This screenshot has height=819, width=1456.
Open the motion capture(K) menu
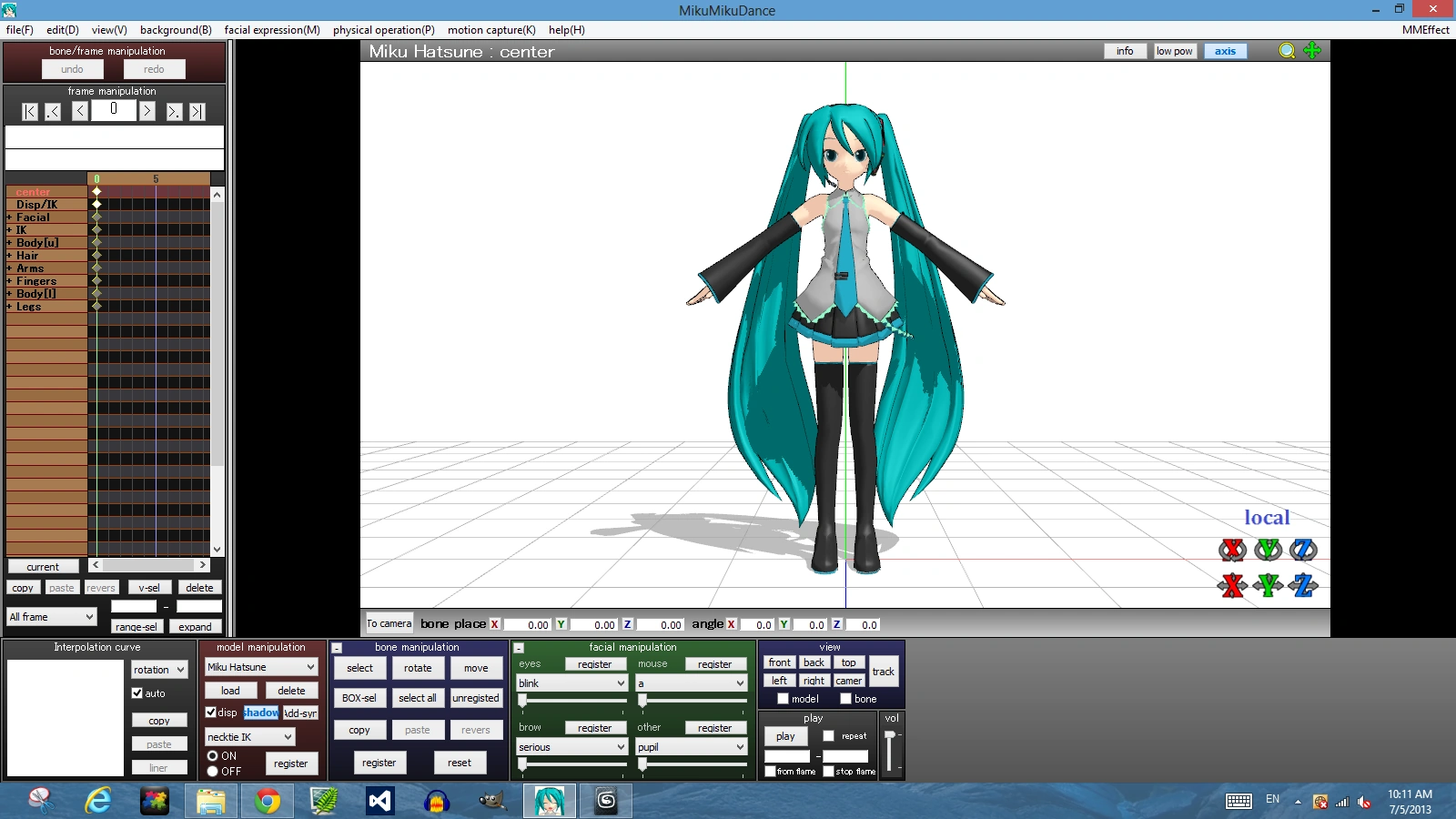[490, 29]
